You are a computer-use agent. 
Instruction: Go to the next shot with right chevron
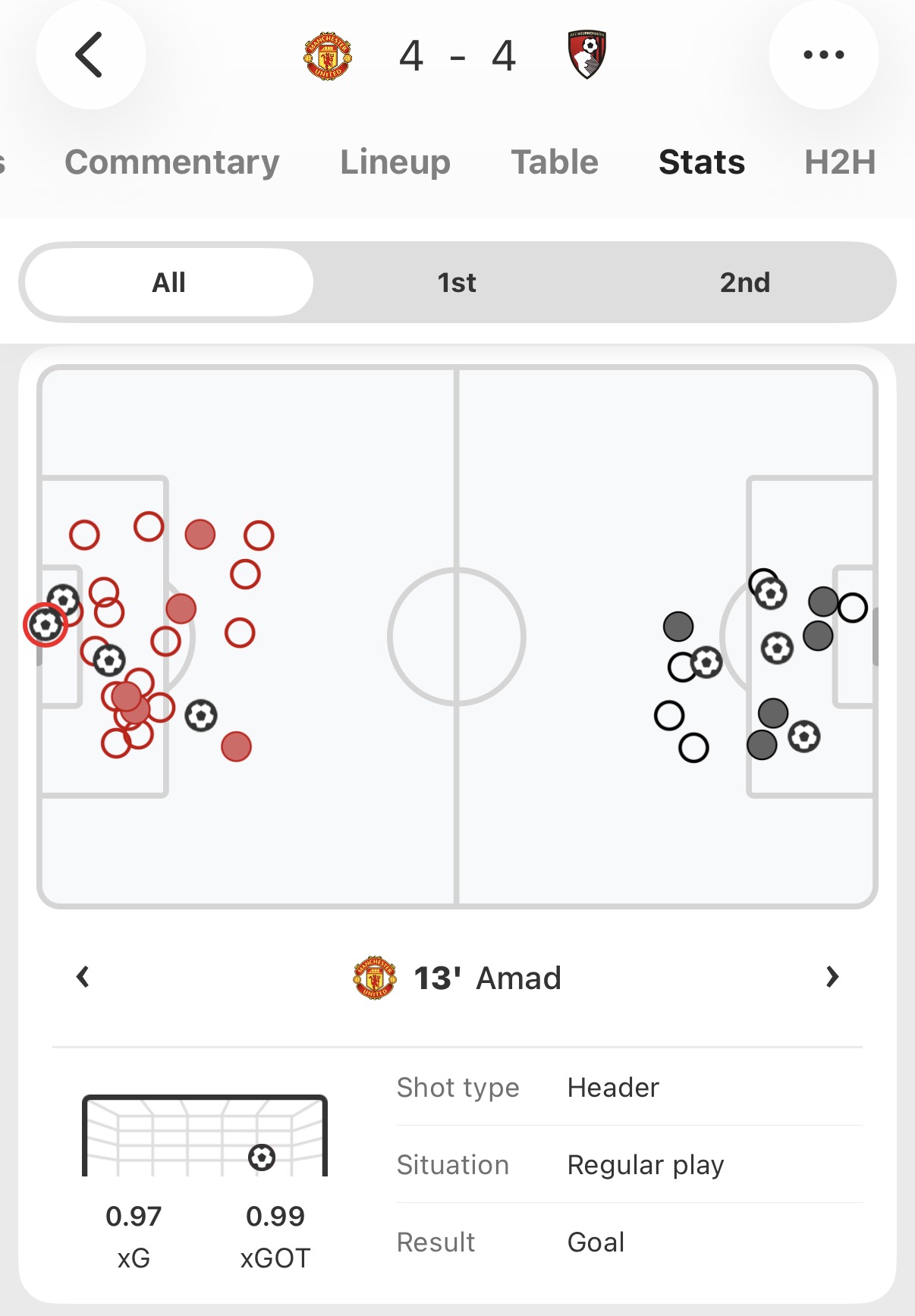coord(832,977)
